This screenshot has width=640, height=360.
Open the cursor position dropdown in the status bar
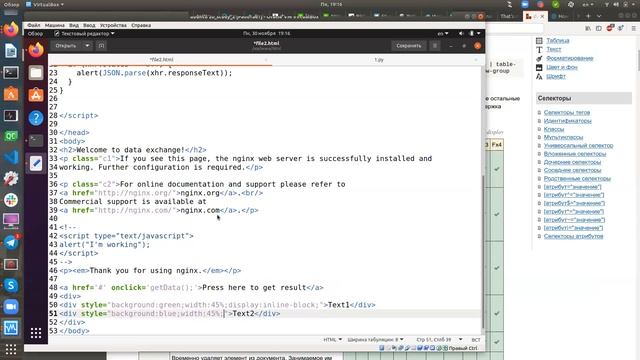pyautogui.click(x=439, y=340)
